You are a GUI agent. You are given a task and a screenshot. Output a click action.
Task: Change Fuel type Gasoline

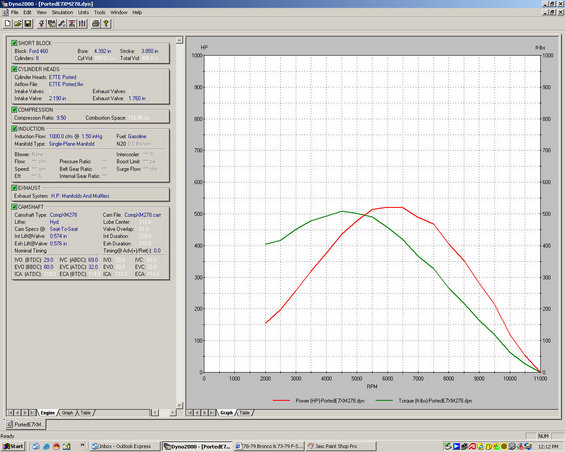(x=137, y=136)
